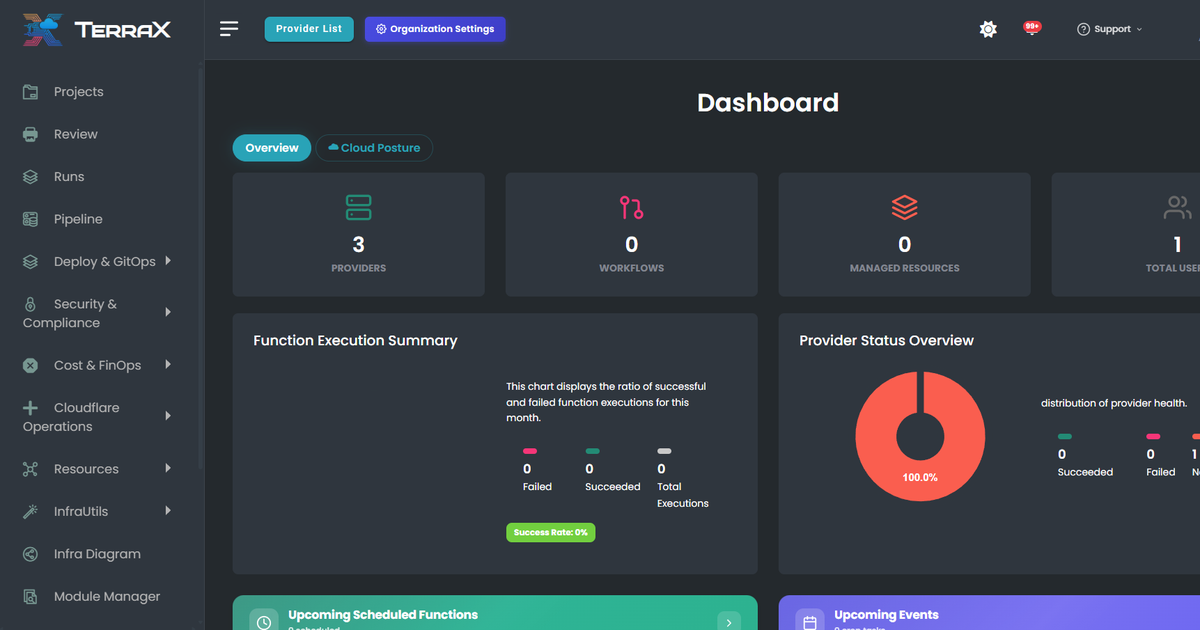1200x630 pixels.
Task: Expand InfraUtils submenu arrow
Action: [x=168, y=511]
